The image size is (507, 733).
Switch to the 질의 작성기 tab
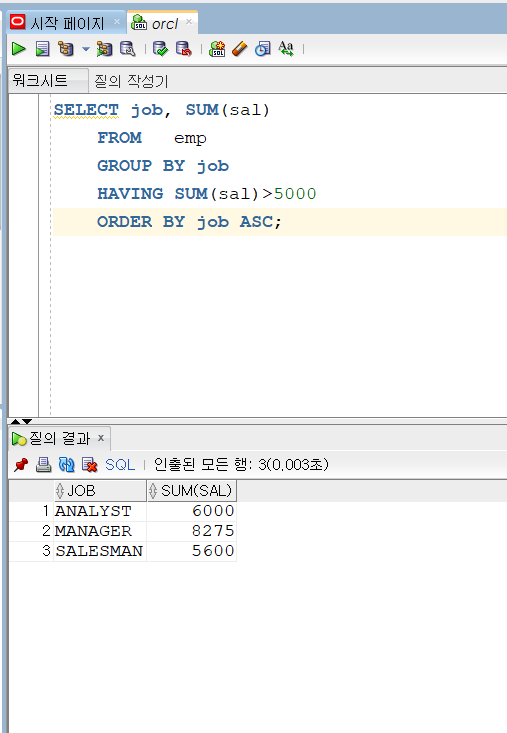click(131, 81)
